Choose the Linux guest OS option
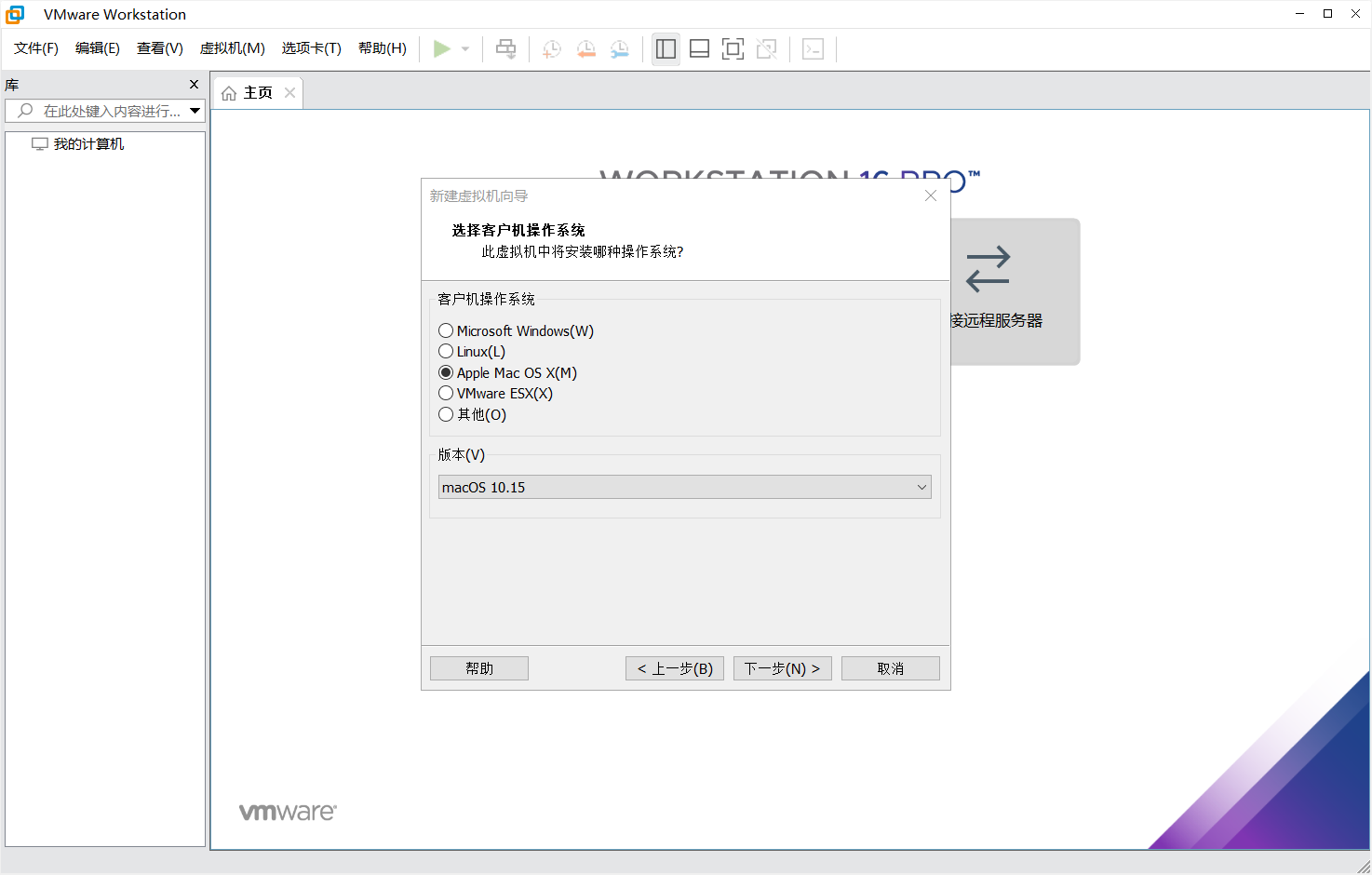1372x875 pixels. (x=446, y=351)
